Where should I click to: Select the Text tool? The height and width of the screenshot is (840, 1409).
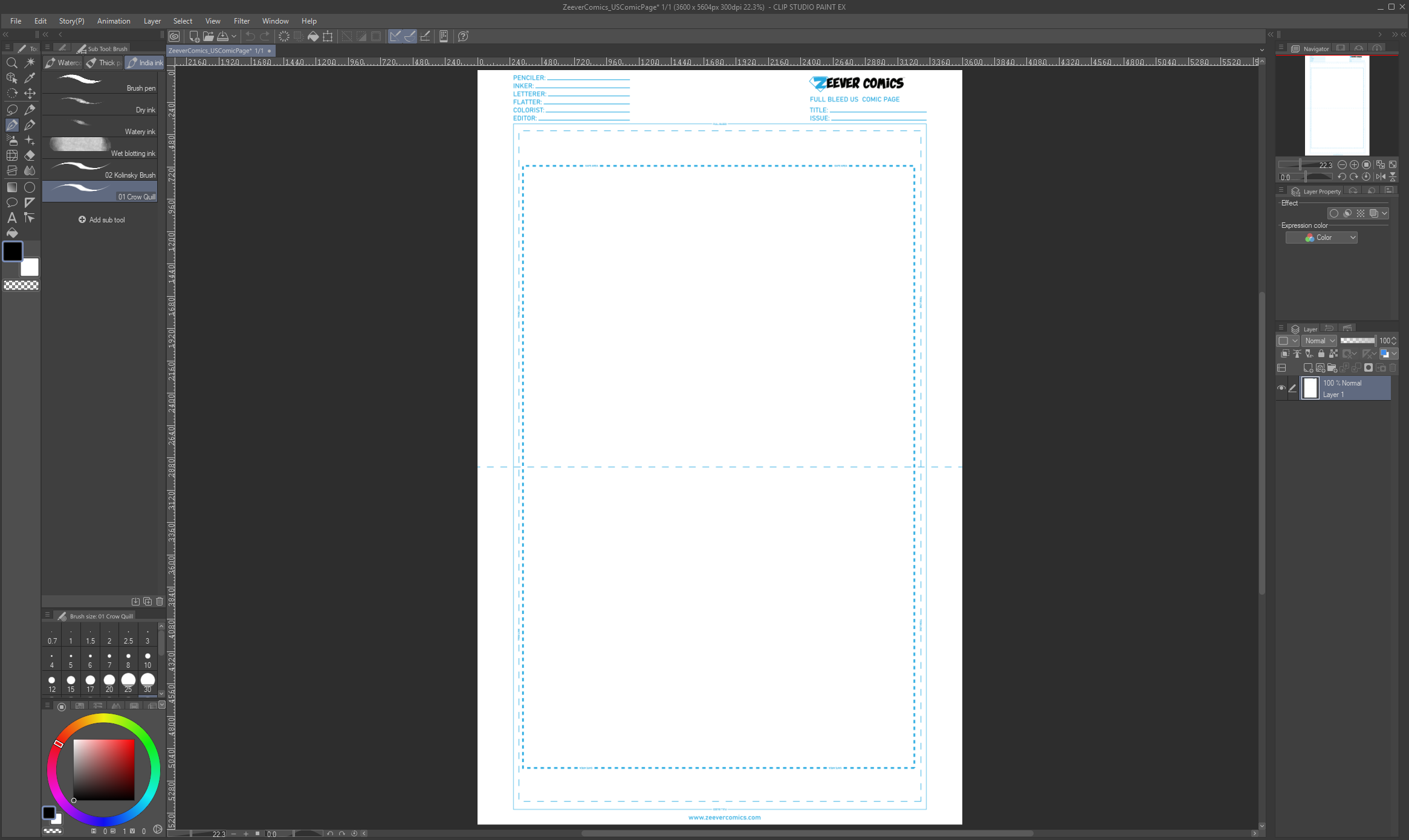(12, 218)
